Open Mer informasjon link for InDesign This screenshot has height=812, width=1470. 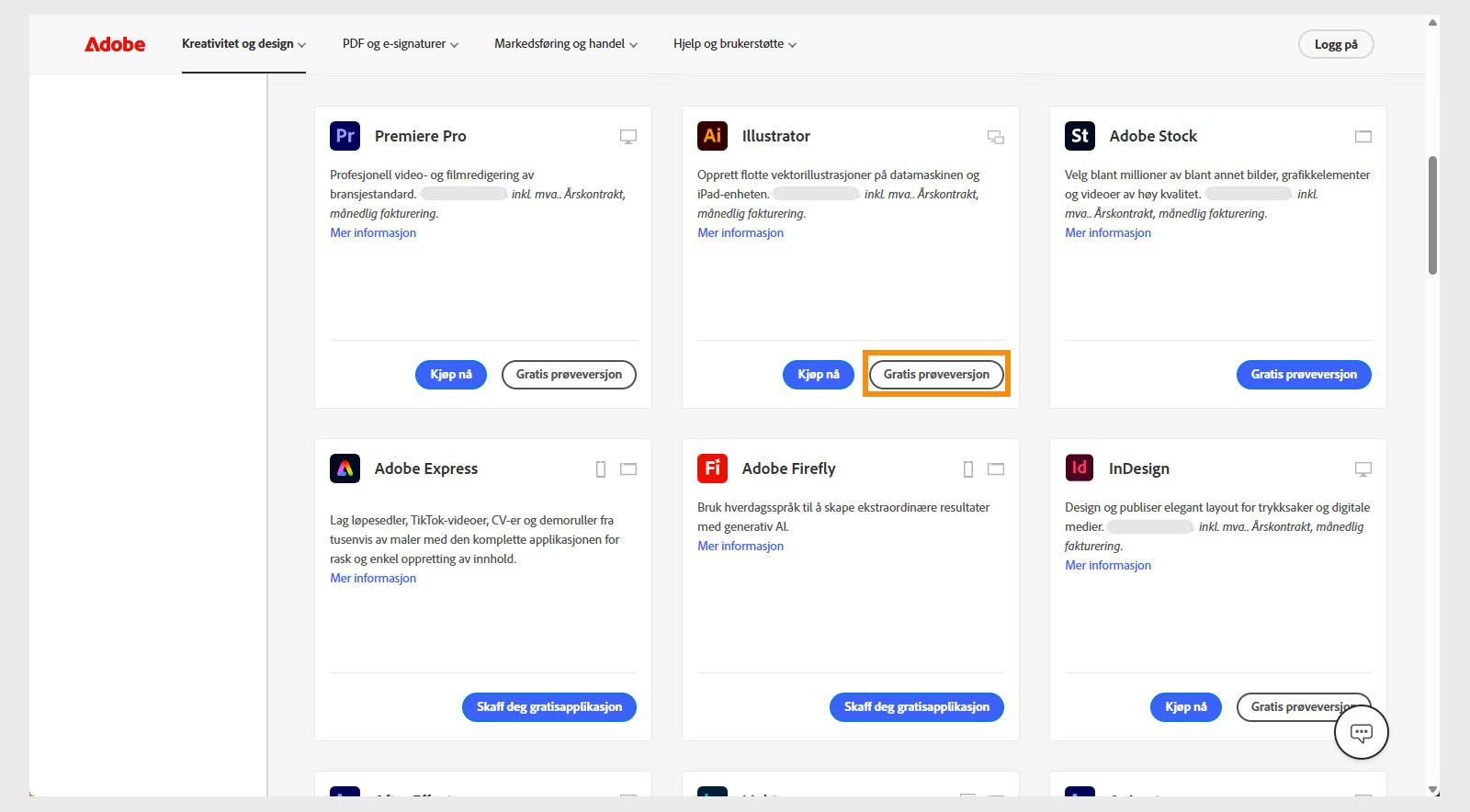1108,566
